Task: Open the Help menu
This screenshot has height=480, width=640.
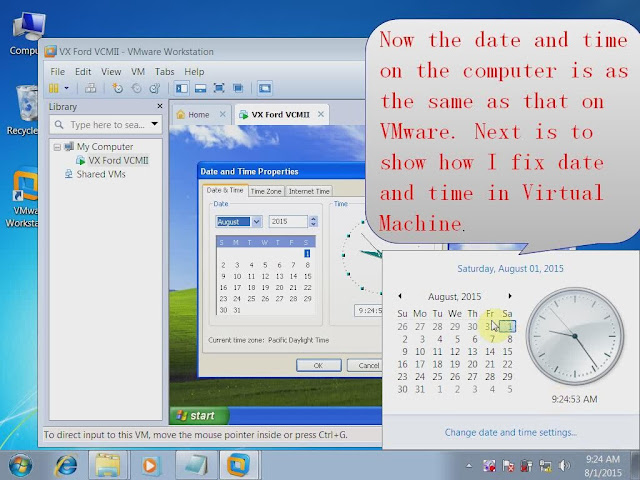Action: 194,72
